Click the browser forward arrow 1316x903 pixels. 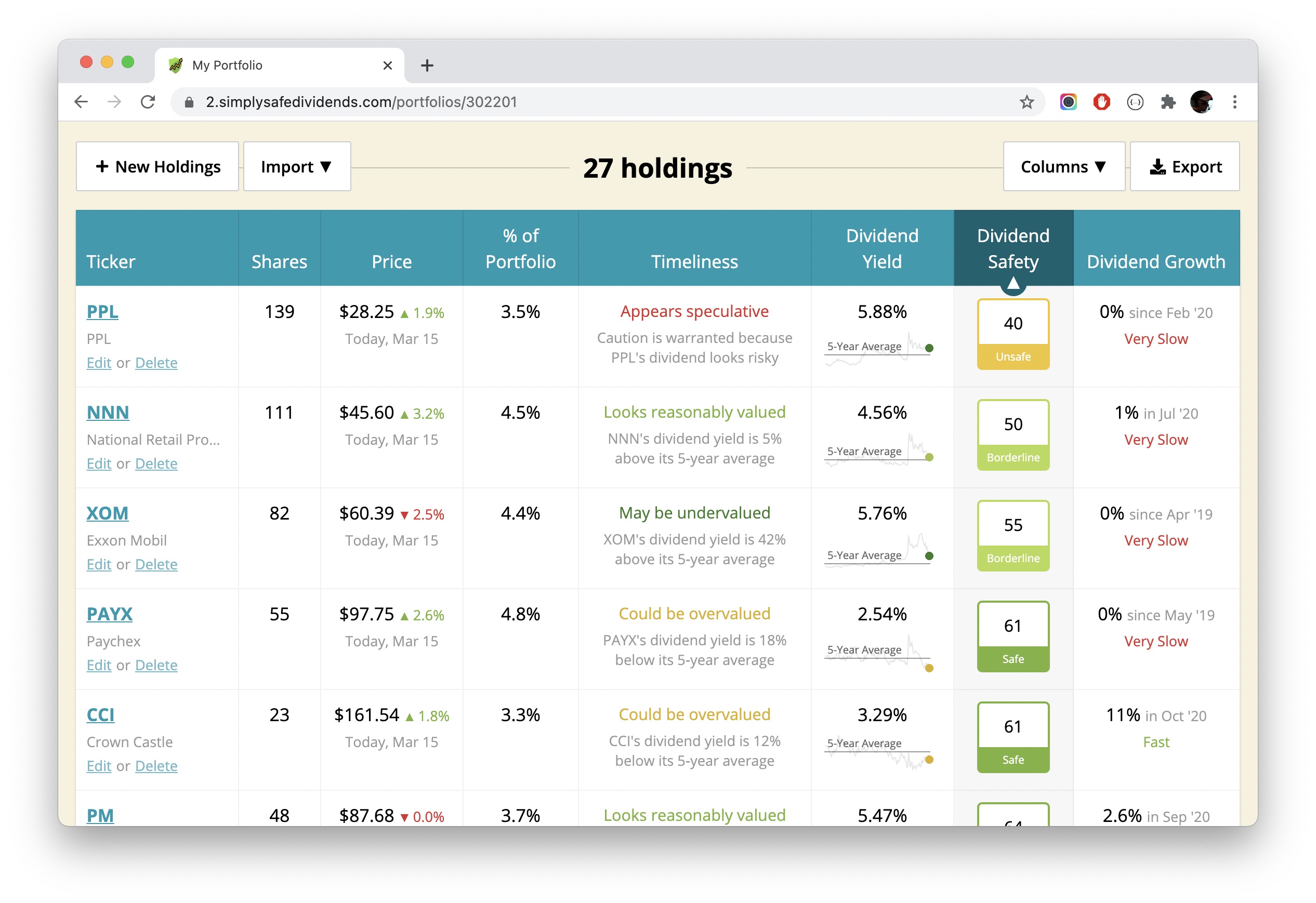[114, 102]
